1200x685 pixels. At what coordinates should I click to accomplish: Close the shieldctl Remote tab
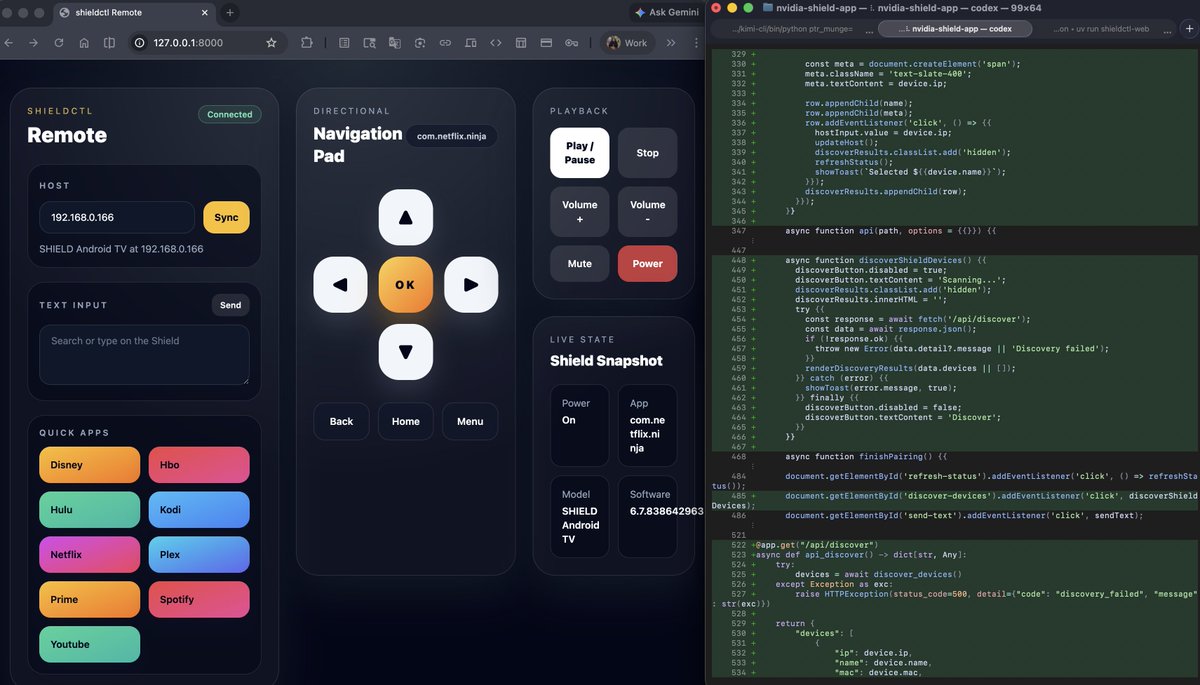[204, 13]
